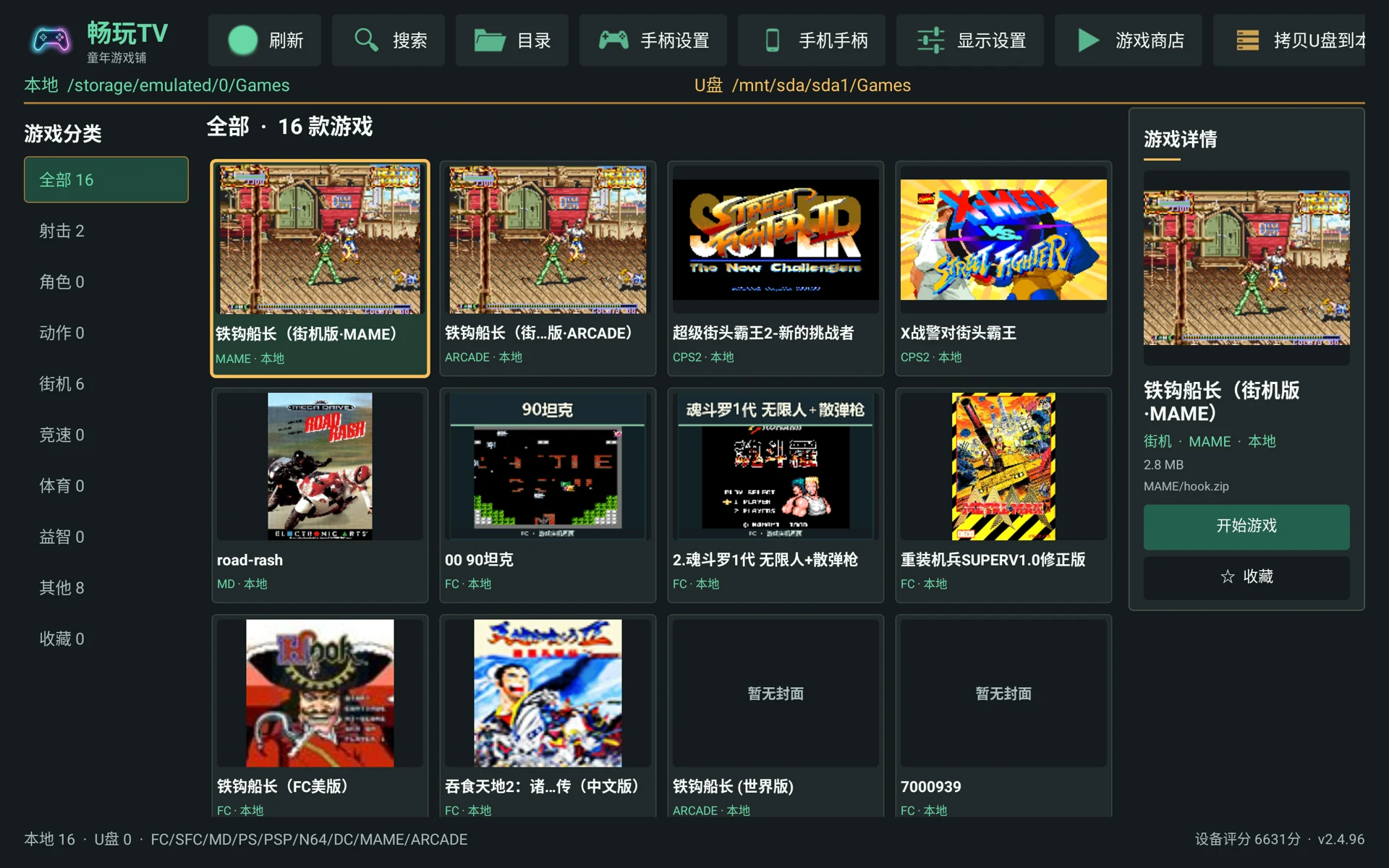This screenshot has height=868, width=1389.
Task: Click 设备评分 6631分 status text
Action: pyautogui.click(x=1247, y=839)
